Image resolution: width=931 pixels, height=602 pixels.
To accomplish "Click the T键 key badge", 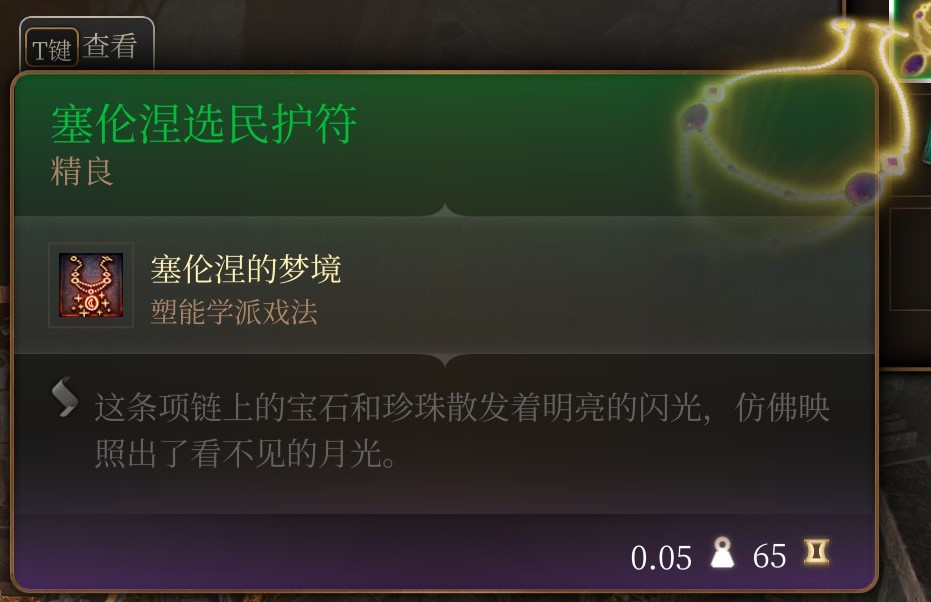I will tap(52, 48).
